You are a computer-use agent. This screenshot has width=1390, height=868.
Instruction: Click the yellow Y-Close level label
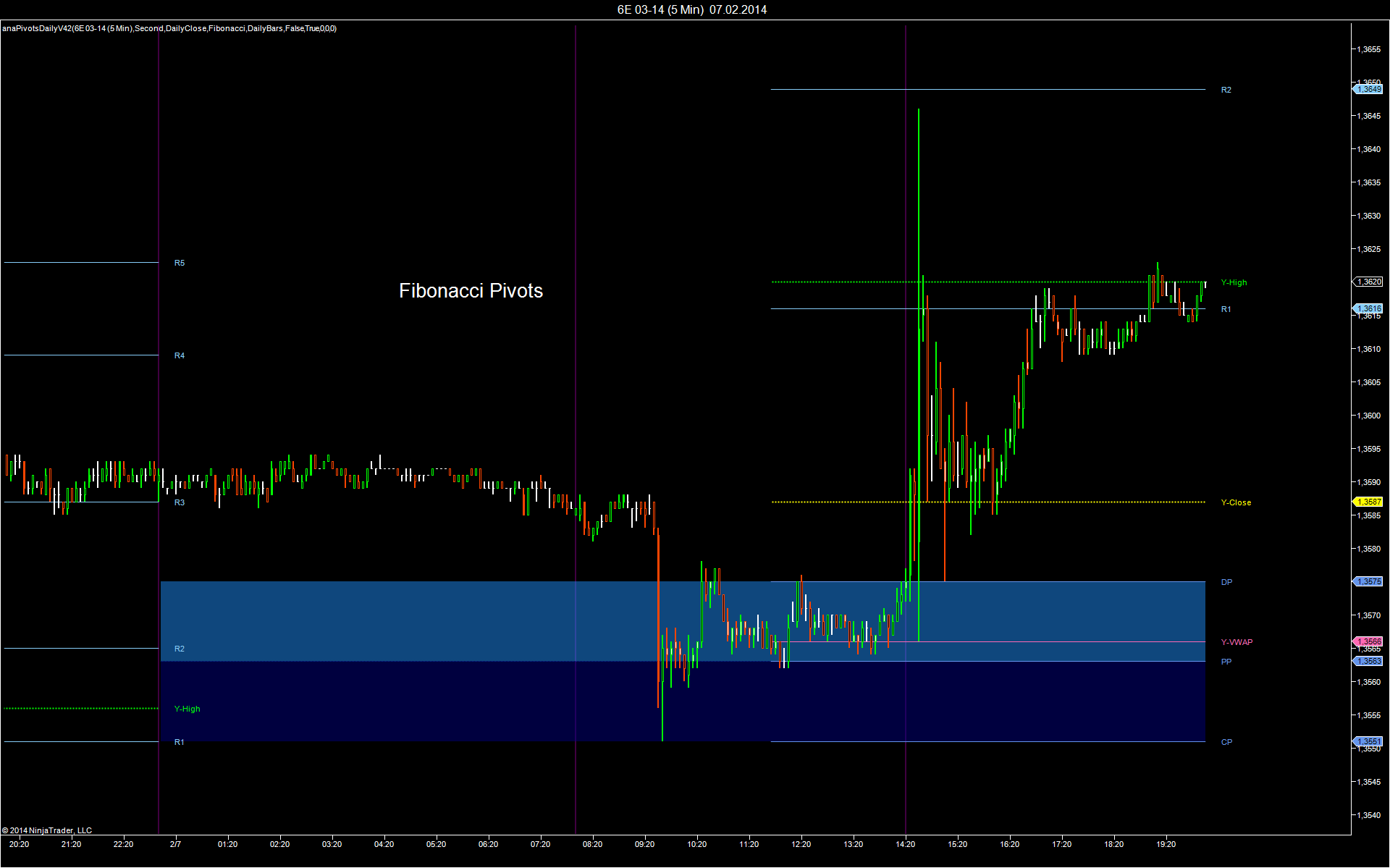1236,502
